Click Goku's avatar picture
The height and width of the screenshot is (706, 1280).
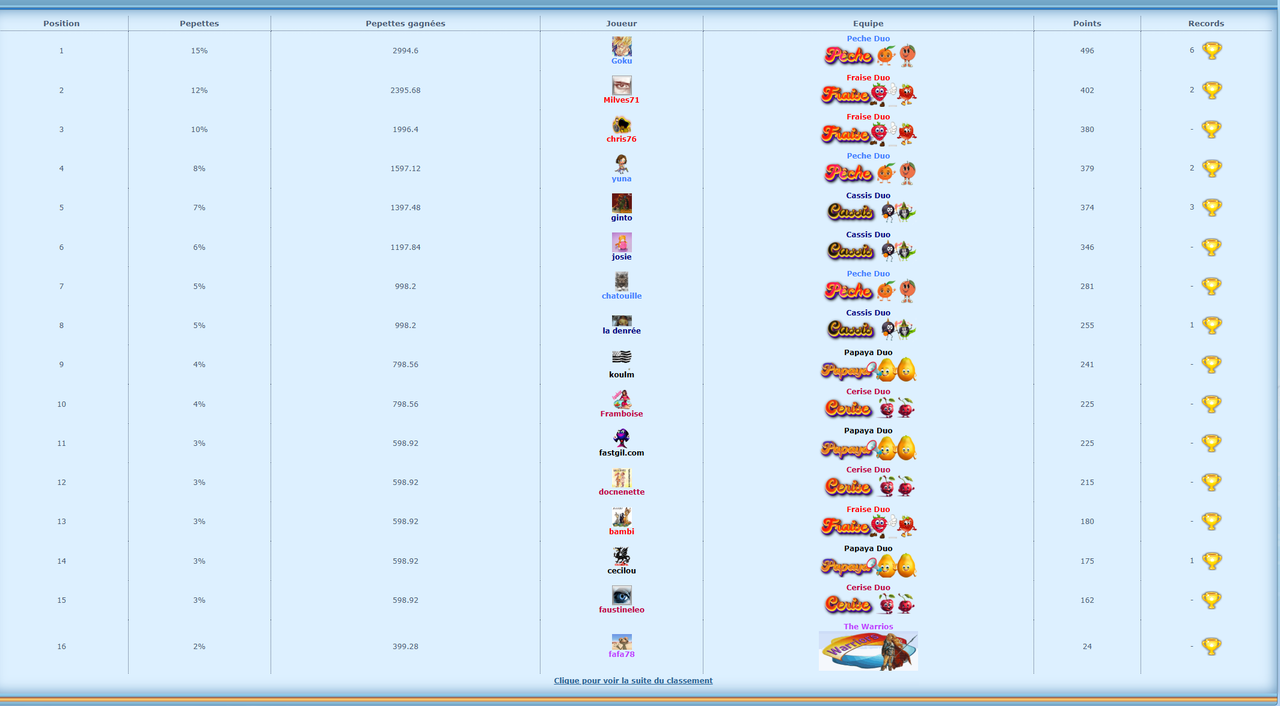tap(621, 46)
